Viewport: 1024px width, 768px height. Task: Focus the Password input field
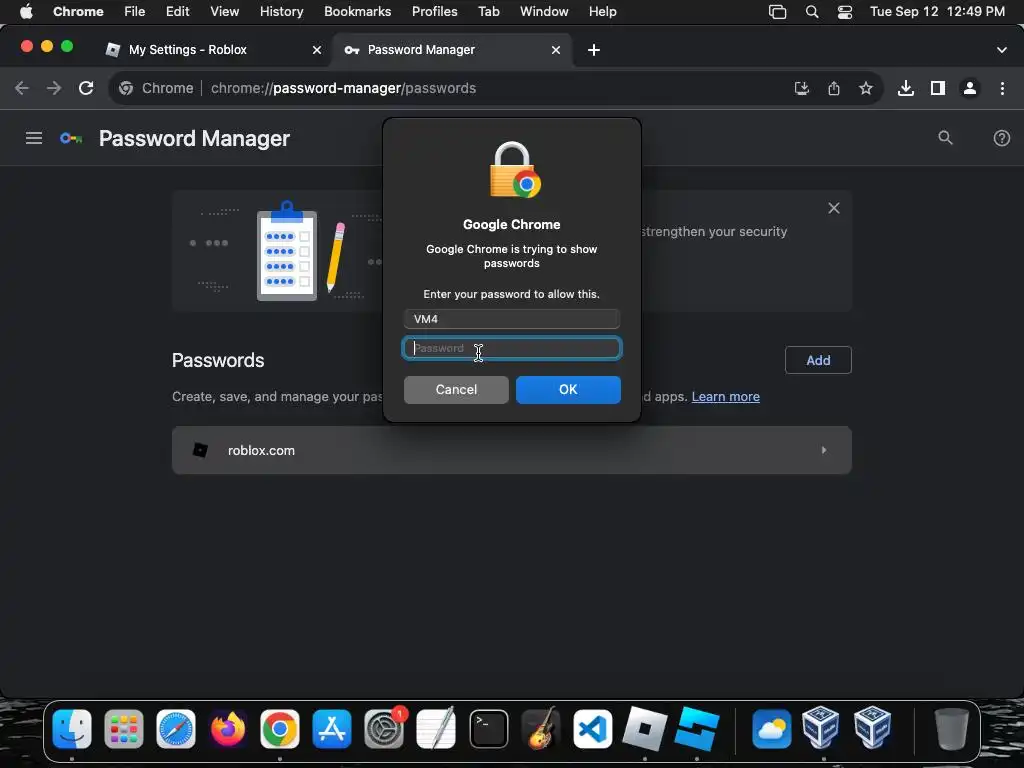511,348
